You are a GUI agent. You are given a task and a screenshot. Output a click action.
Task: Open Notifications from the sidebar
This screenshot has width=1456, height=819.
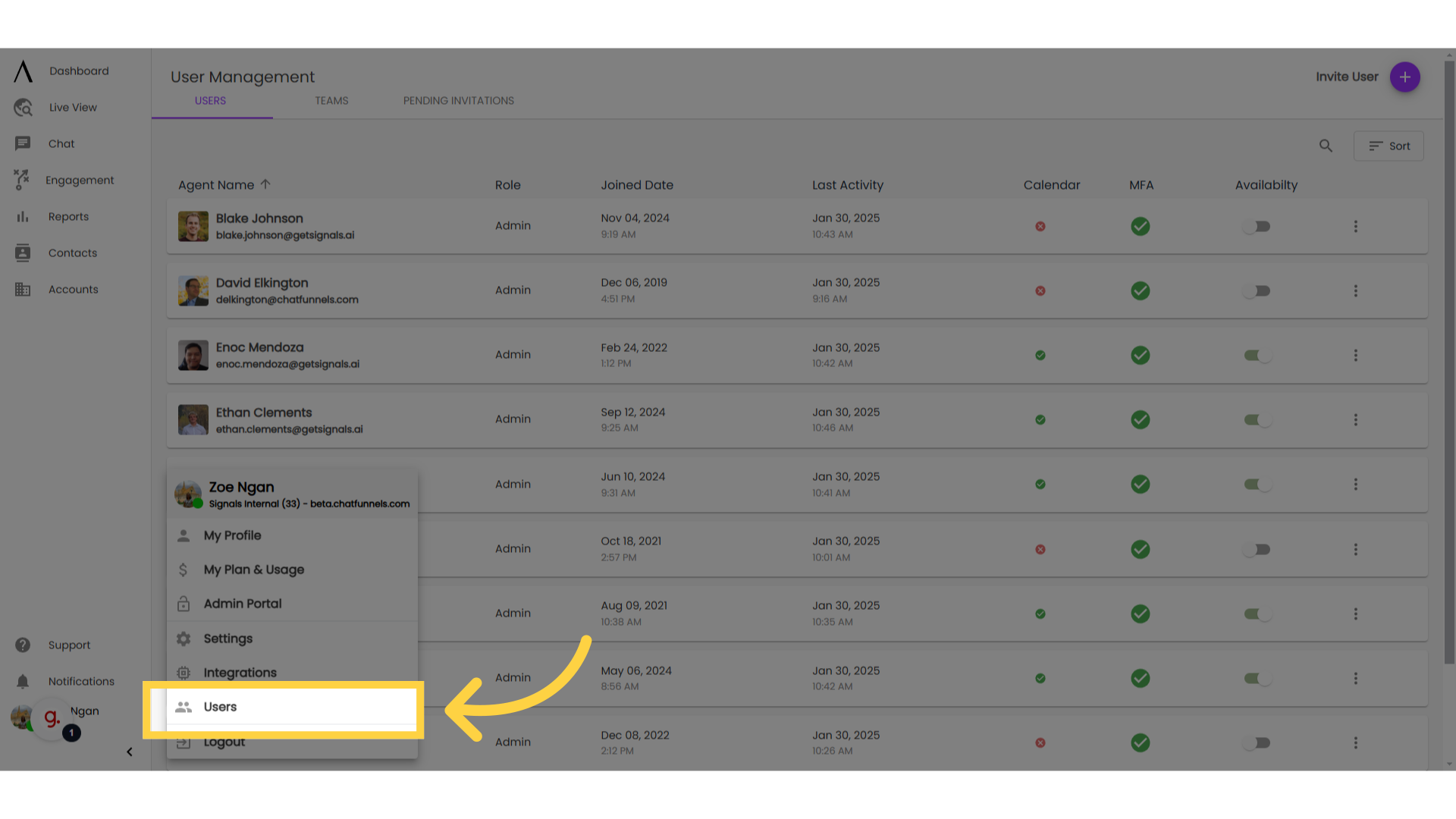(80, 681)
